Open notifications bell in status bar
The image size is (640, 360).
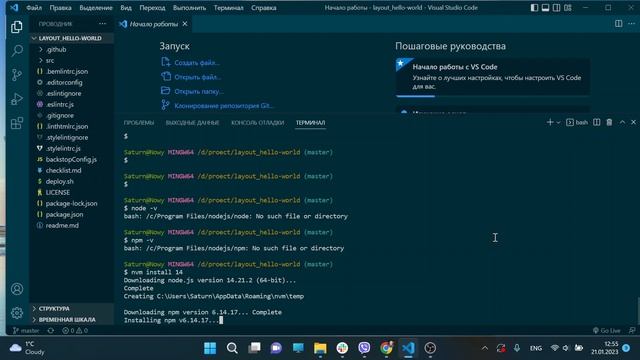(x=632, y=331)
